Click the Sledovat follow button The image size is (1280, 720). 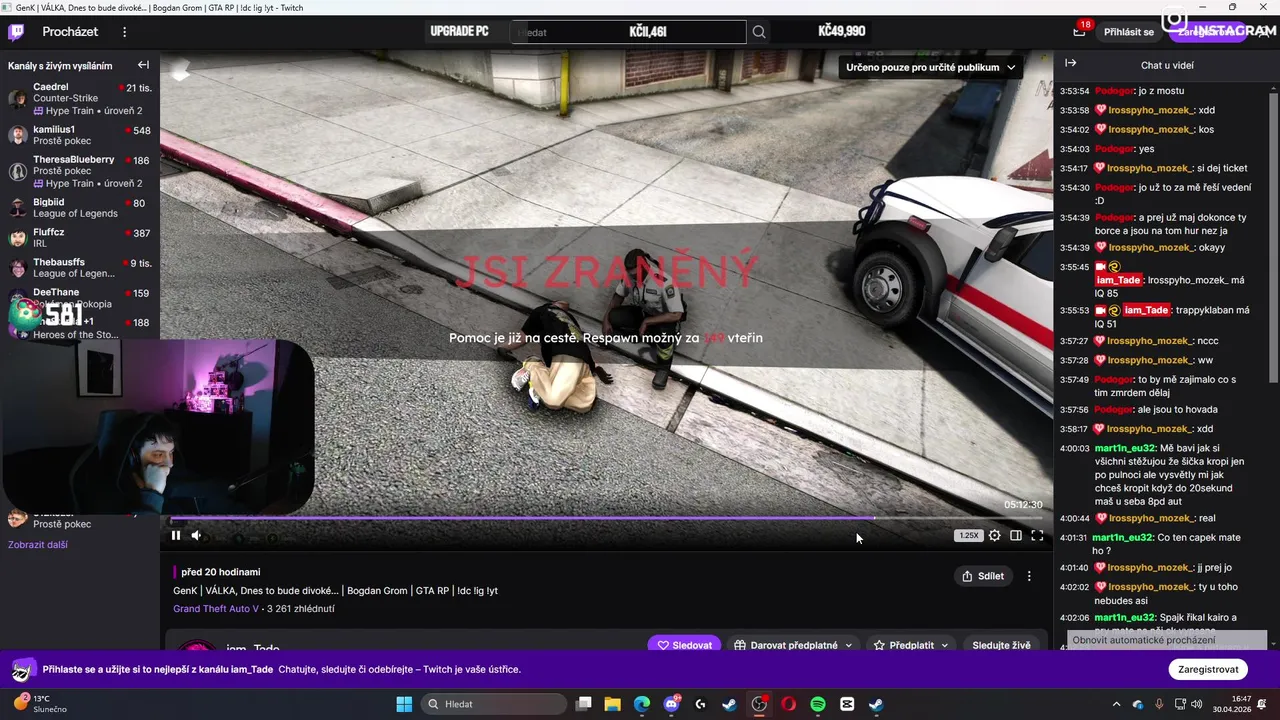coord(685,645)
